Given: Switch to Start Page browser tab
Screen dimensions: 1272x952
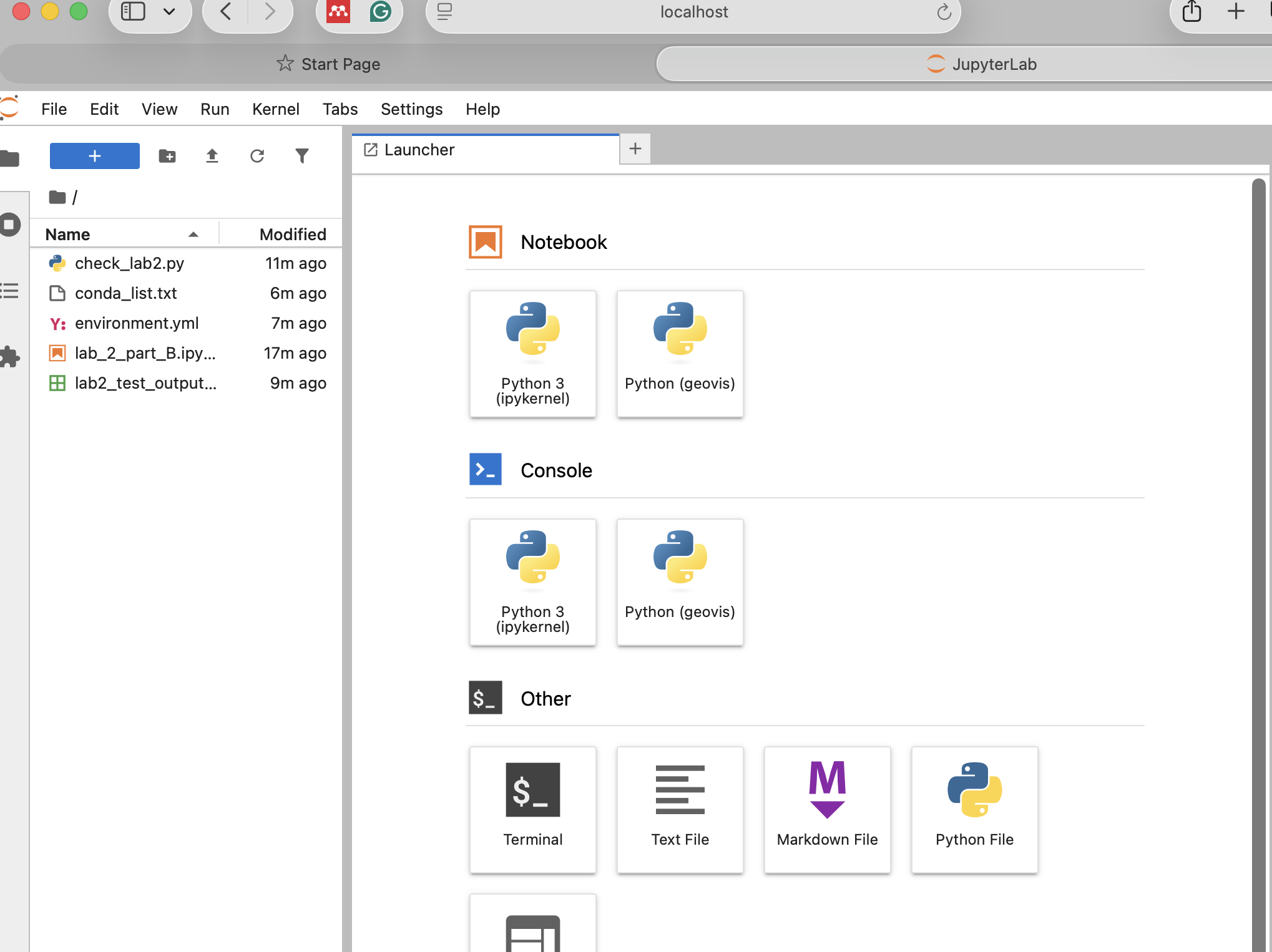Looking at the screenshot, I should click(328, 64).
